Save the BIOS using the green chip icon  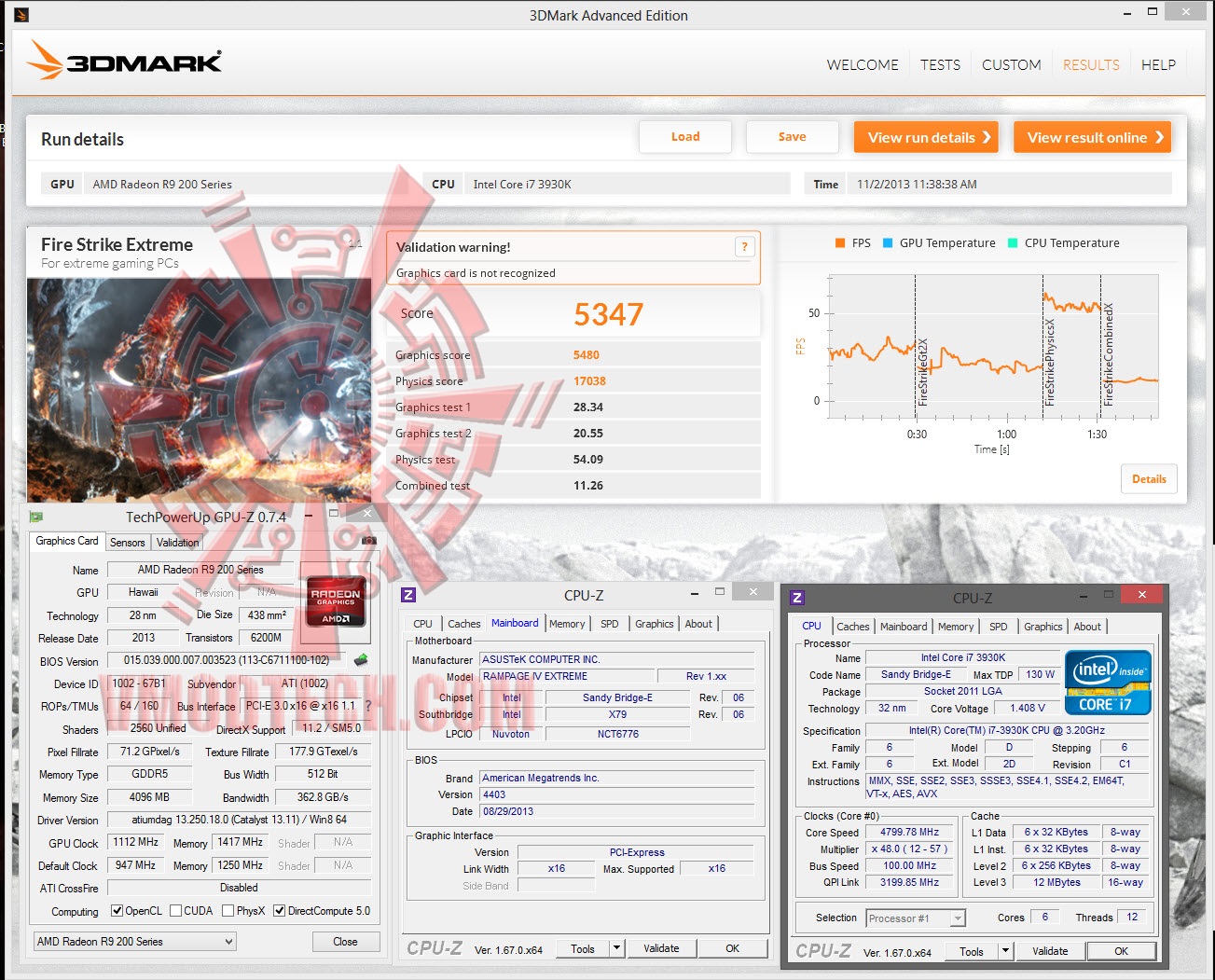[361, 660]
